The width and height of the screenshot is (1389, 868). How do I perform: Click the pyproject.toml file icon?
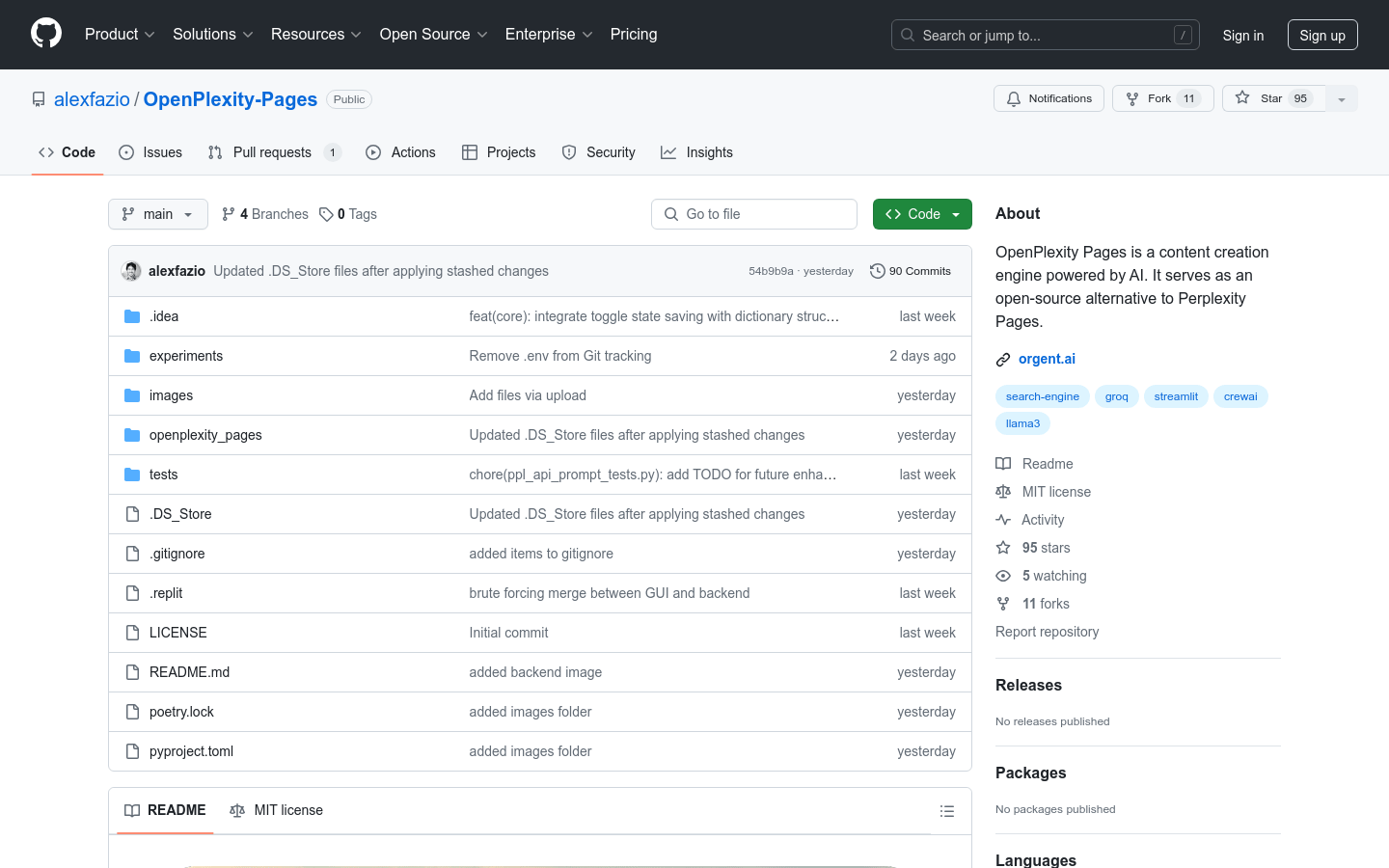132,751
